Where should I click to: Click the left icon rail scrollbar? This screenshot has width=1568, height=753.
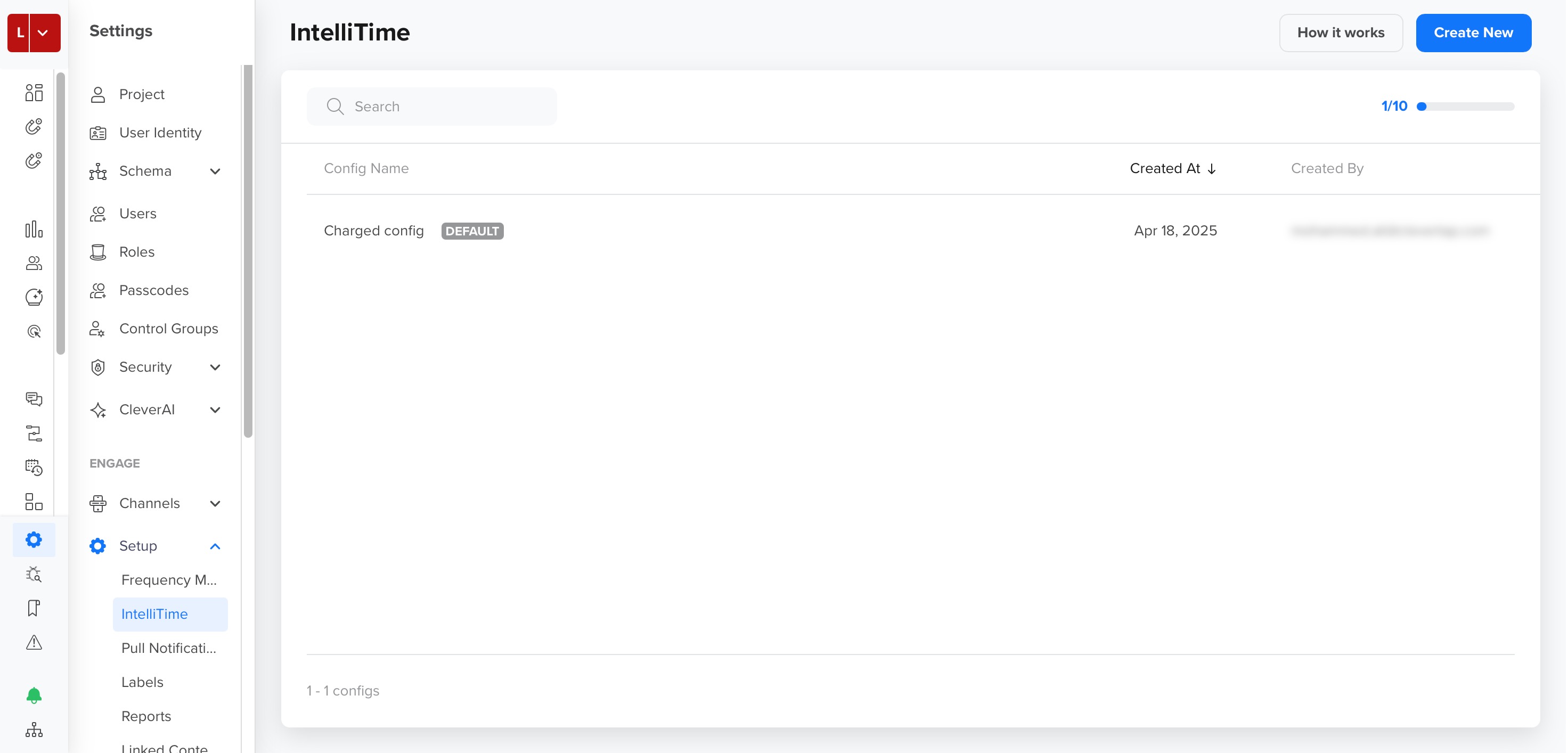coord(60,213)
